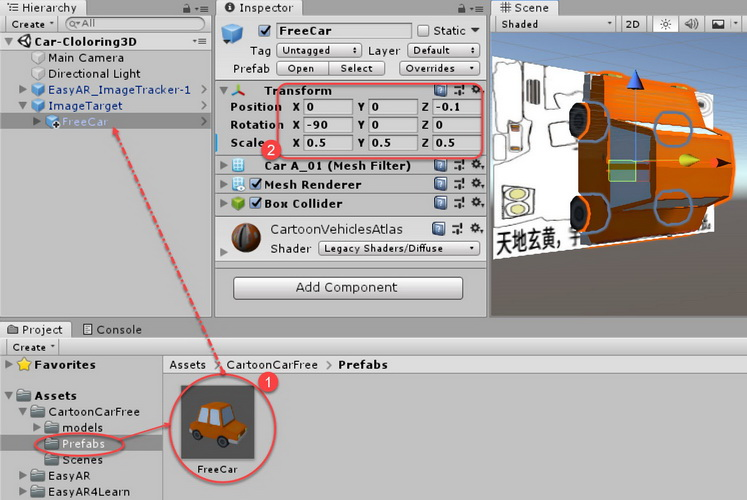Click Add Component button

point(348,288)
